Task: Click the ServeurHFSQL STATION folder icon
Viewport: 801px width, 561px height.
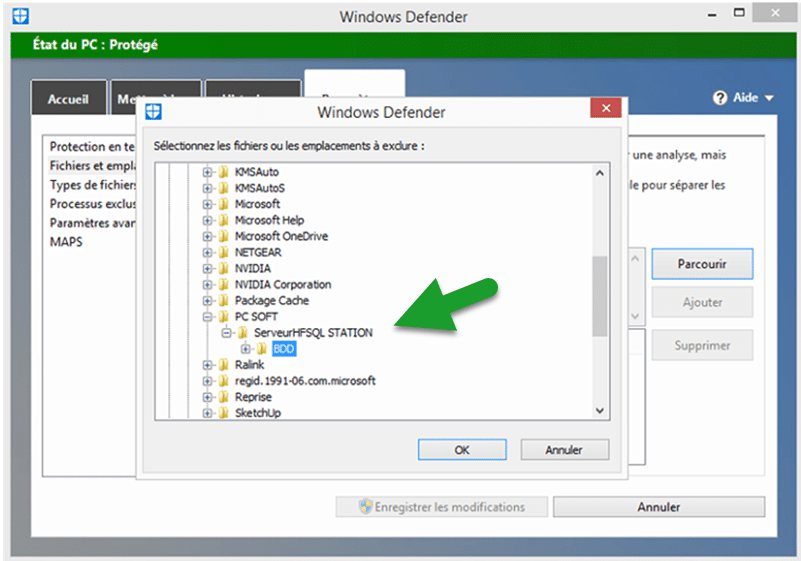Action: tap(243, 333)
